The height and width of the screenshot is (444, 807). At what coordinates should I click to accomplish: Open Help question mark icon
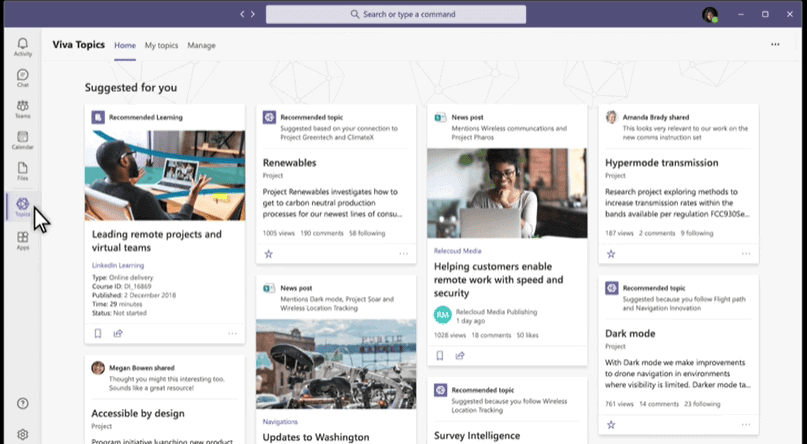tap(22, 403)
